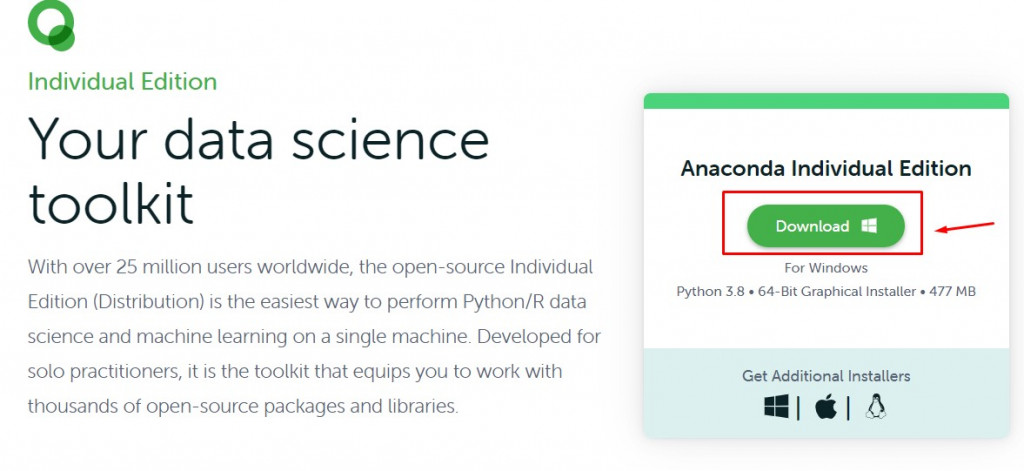Click the Windows logo inside the Download button
The height and width of the screenshot is (471, 1024).
[x=869, y=226]
